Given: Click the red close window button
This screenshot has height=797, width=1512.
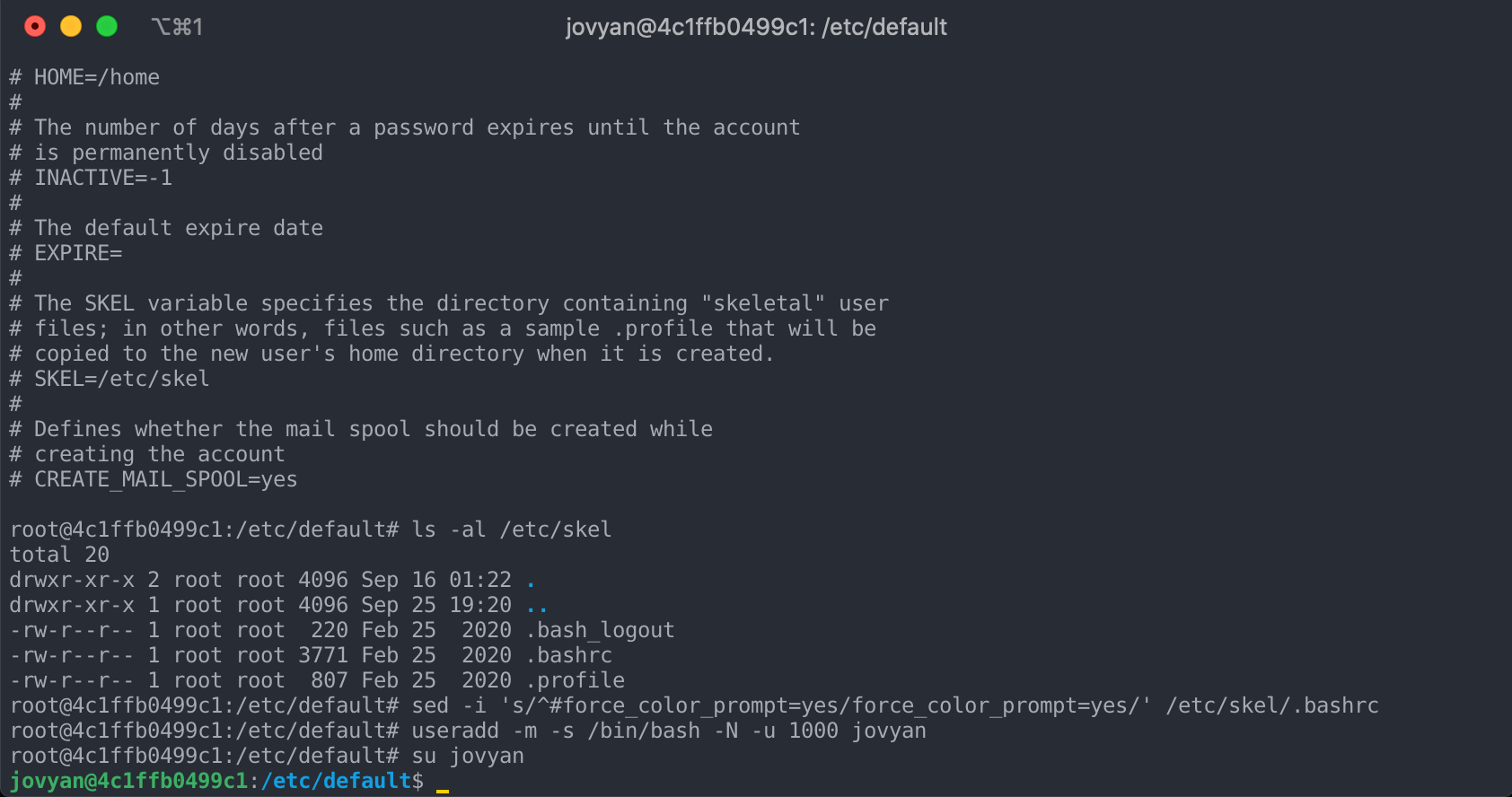Looking at the screenshot, I should point(35,27).
